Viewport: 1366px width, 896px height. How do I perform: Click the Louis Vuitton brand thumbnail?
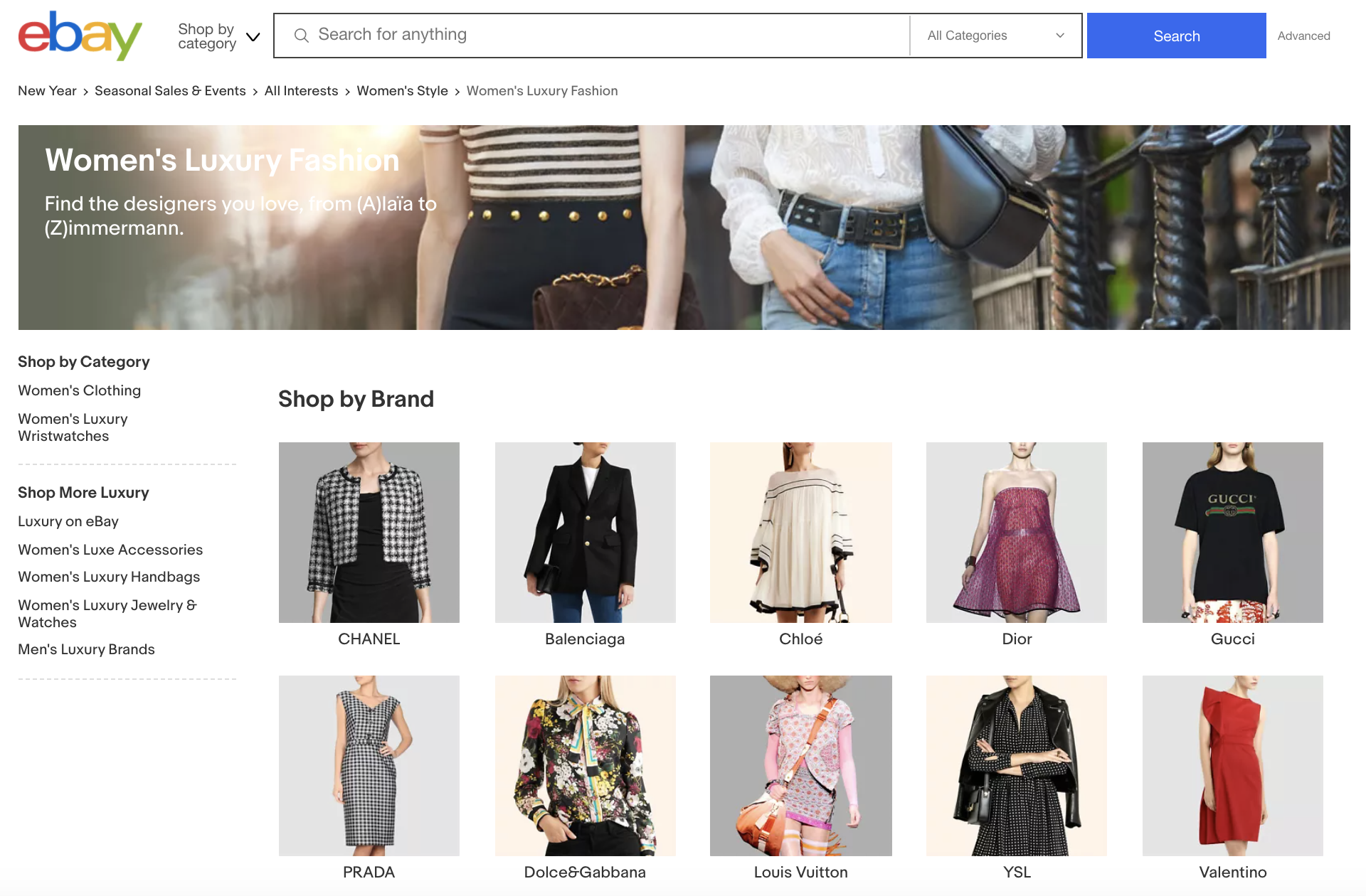[800, 764]
